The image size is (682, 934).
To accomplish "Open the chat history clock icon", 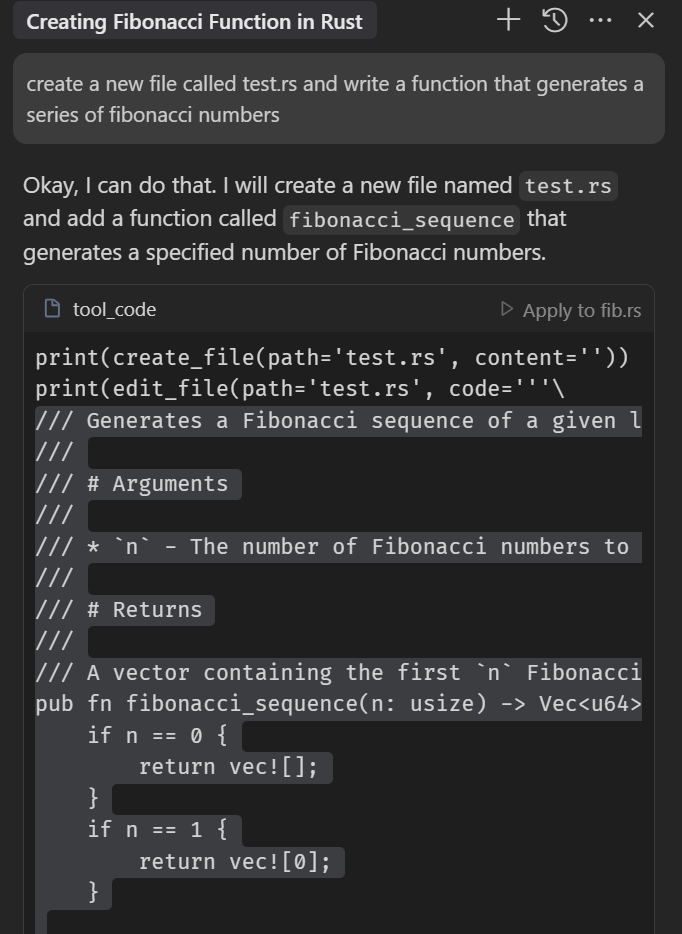I will [555, 20].
